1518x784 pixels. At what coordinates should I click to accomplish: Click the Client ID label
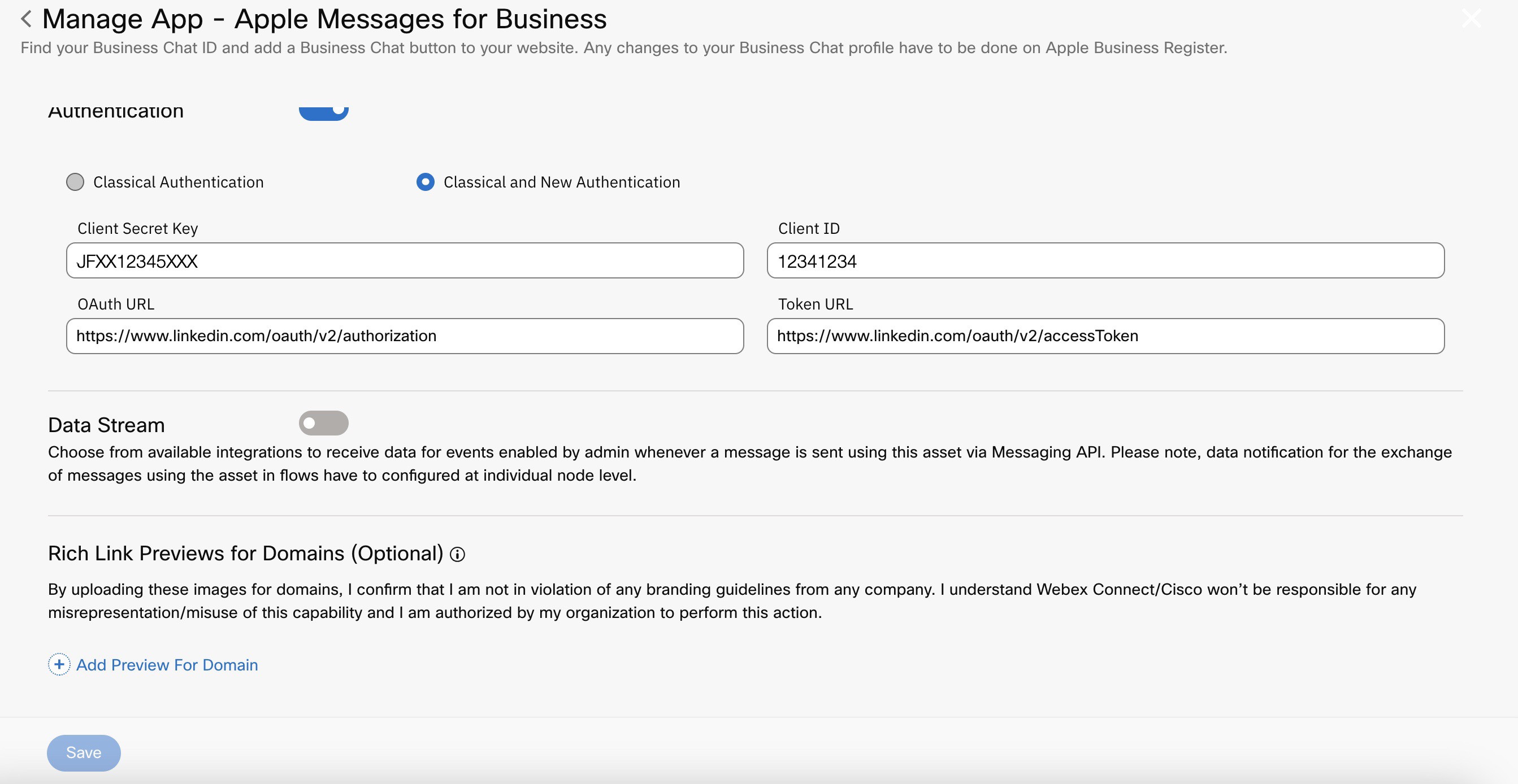pos(809,229)
